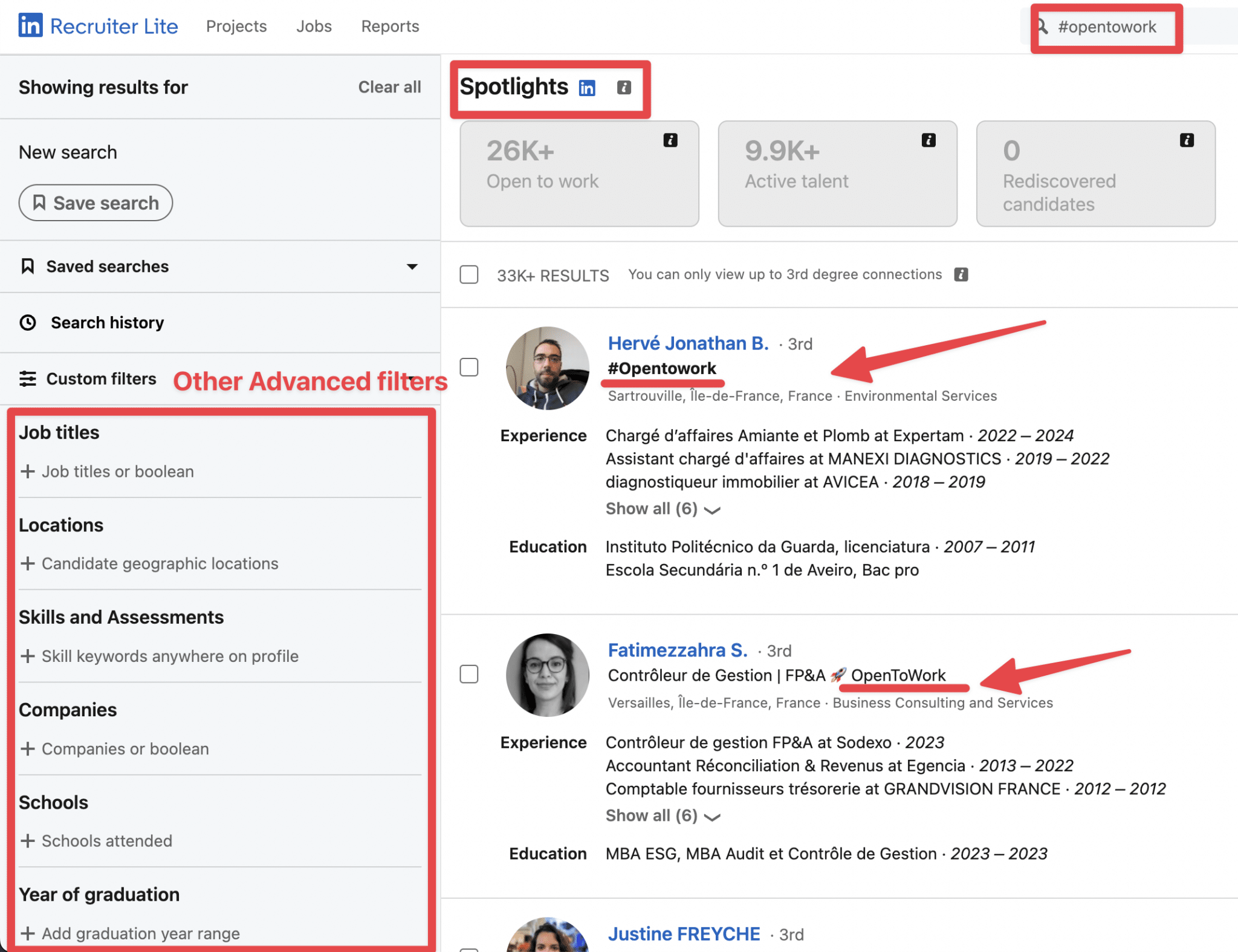Check the select-all results checkbox
This screenshot has height=952, width=1238.
coord(469,275)
